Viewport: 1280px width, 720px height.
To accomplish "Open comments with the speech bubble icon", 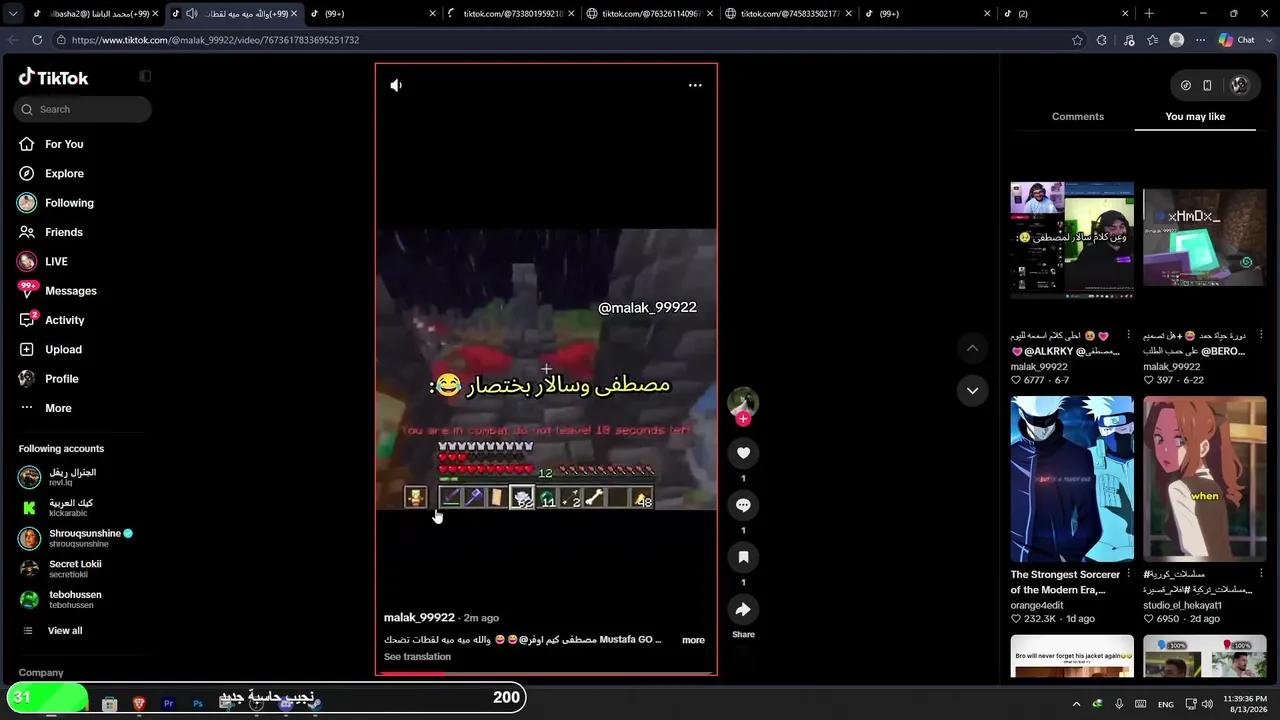I will click(x=743, y=505).
